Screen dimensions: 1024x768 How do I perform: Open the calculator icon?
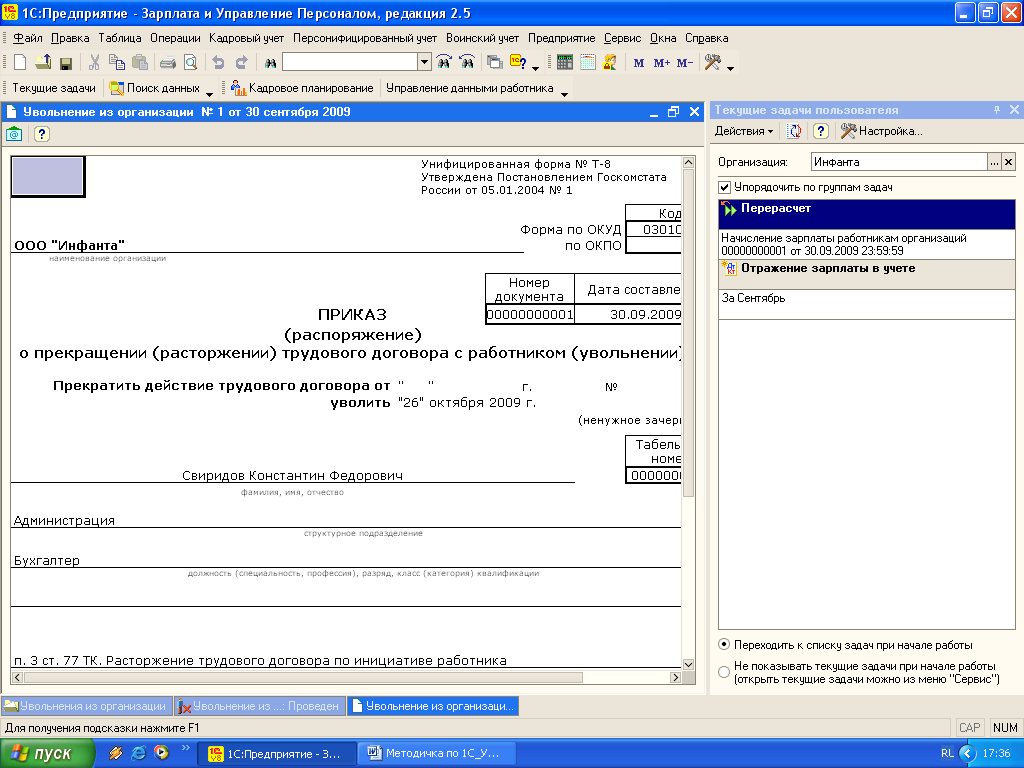(x=565, y=63)
